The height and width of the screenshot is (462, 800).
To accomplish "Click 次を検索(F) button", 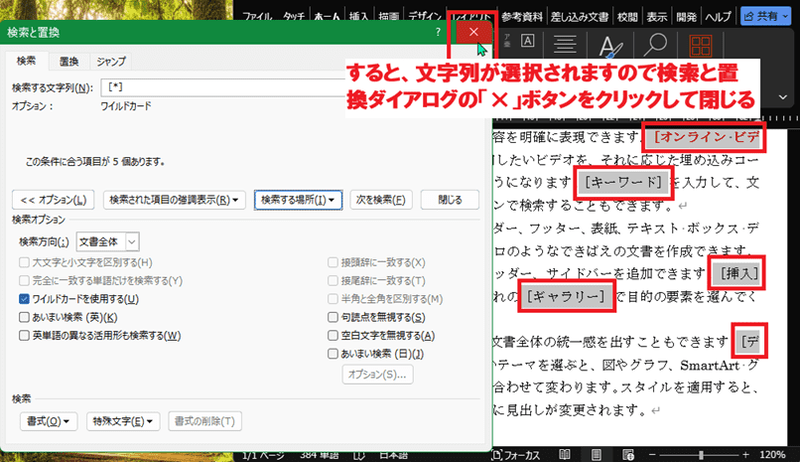I will [381, 200].
